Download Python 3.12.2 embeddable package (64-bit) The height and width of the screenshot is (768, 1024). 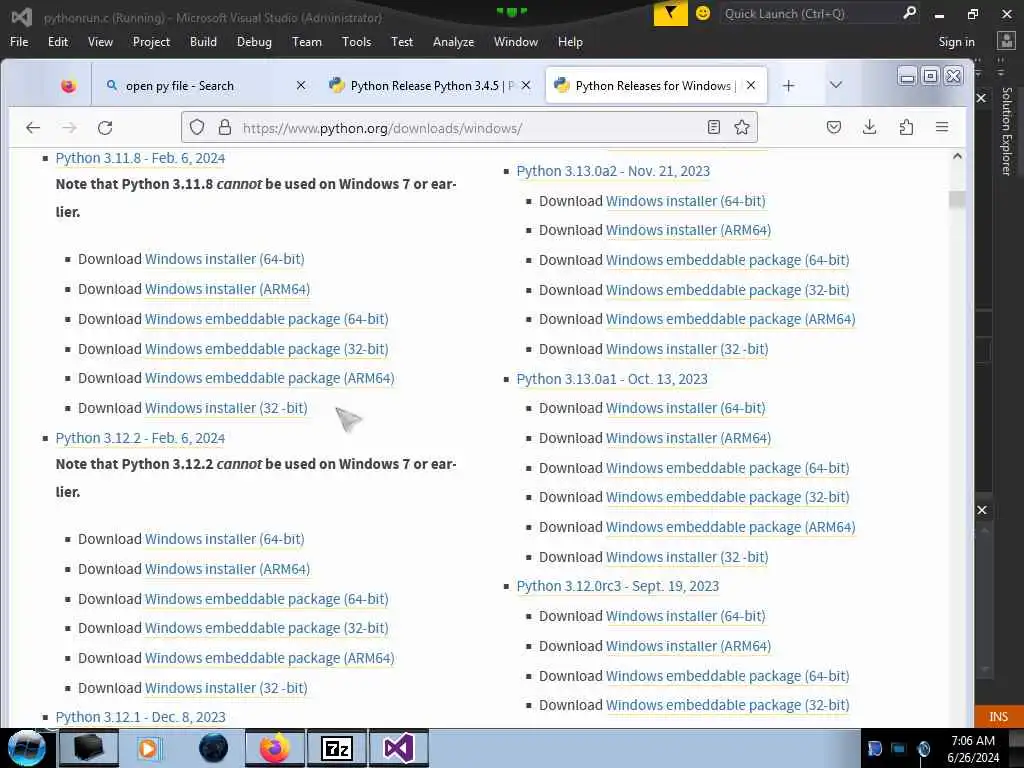[x=266, y=600]
